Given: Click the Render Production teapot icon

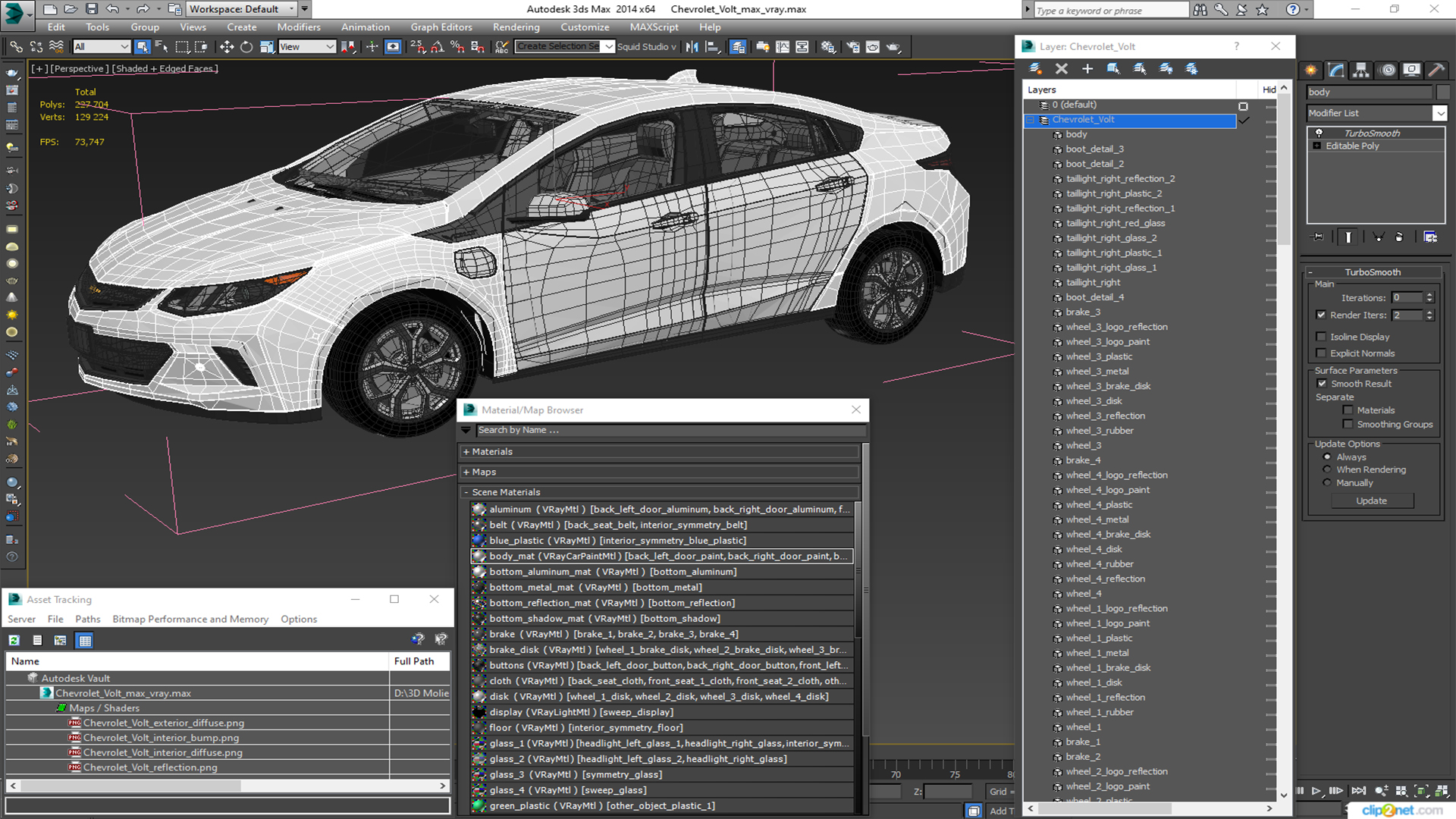Looking at the screenshot, I should (893, 47).
